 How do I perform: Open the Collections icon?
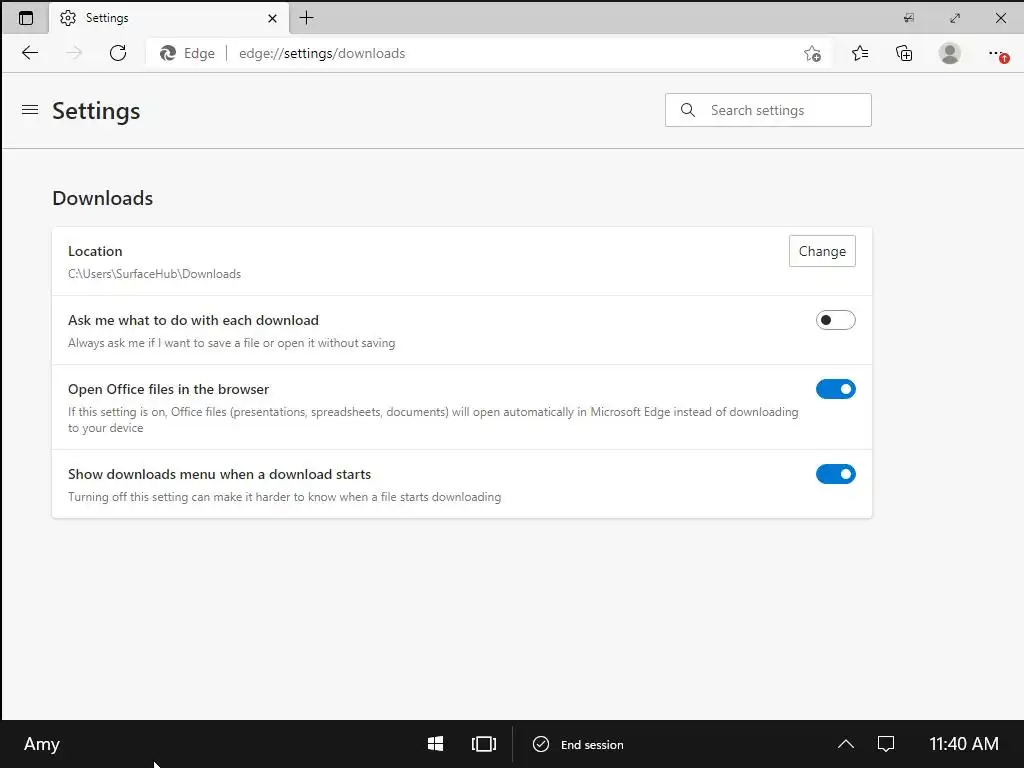904,53
